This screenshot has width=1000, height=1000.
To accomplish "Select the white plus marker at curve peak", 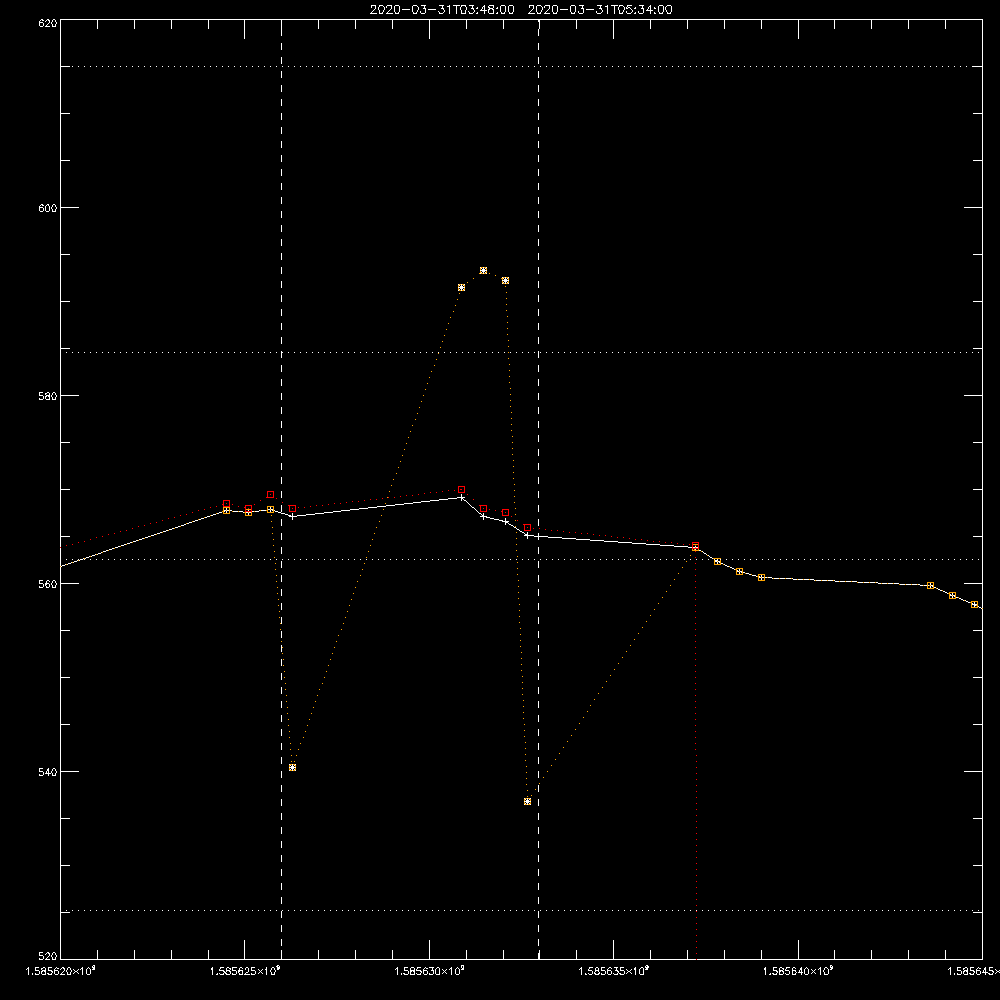I will 462,497.
